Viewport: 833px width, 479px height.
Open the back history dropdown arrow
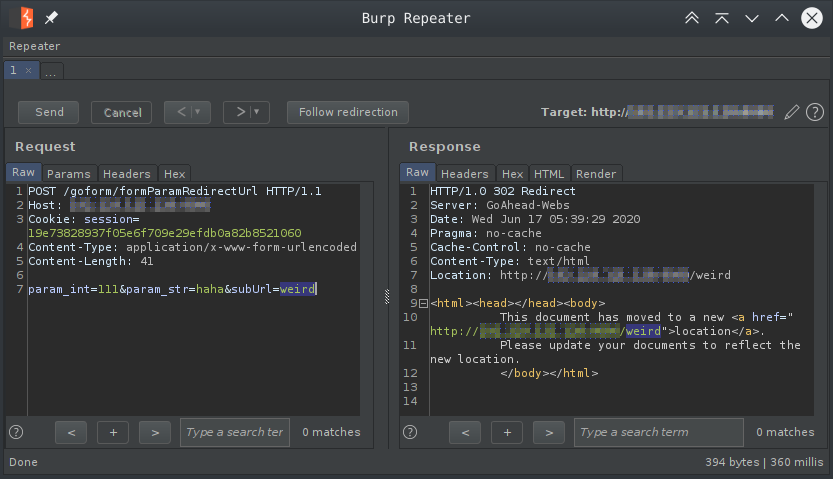click(x=199, y=112)
